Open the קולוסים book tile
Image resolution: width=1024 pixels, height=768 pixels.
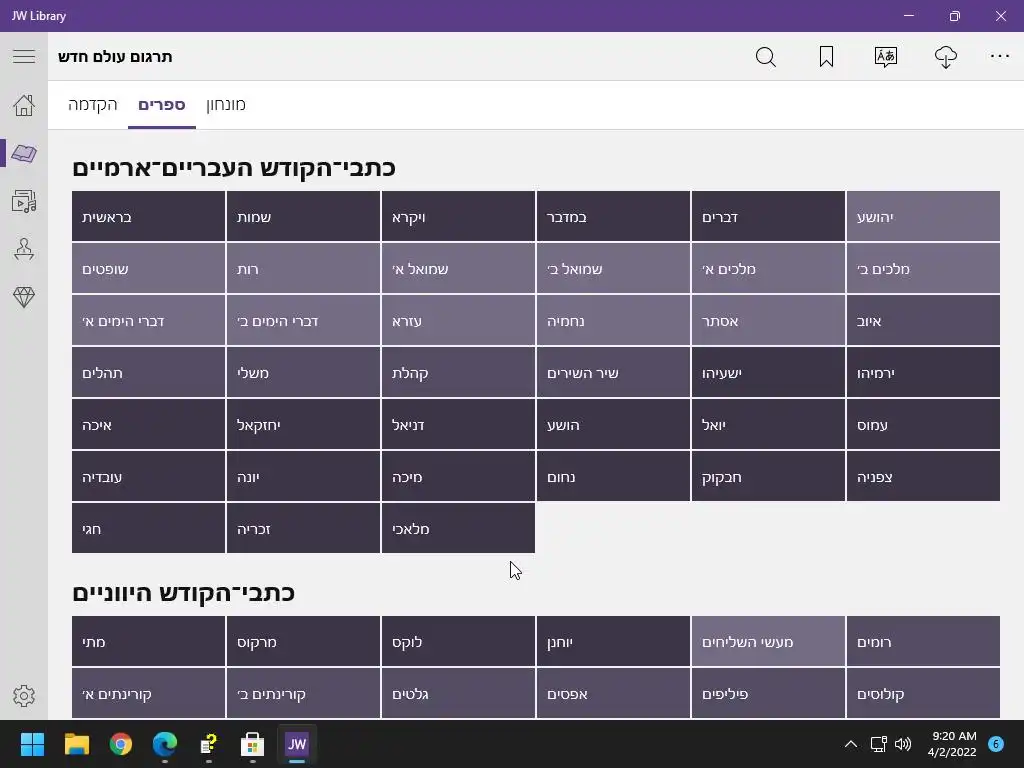point(923,693)
